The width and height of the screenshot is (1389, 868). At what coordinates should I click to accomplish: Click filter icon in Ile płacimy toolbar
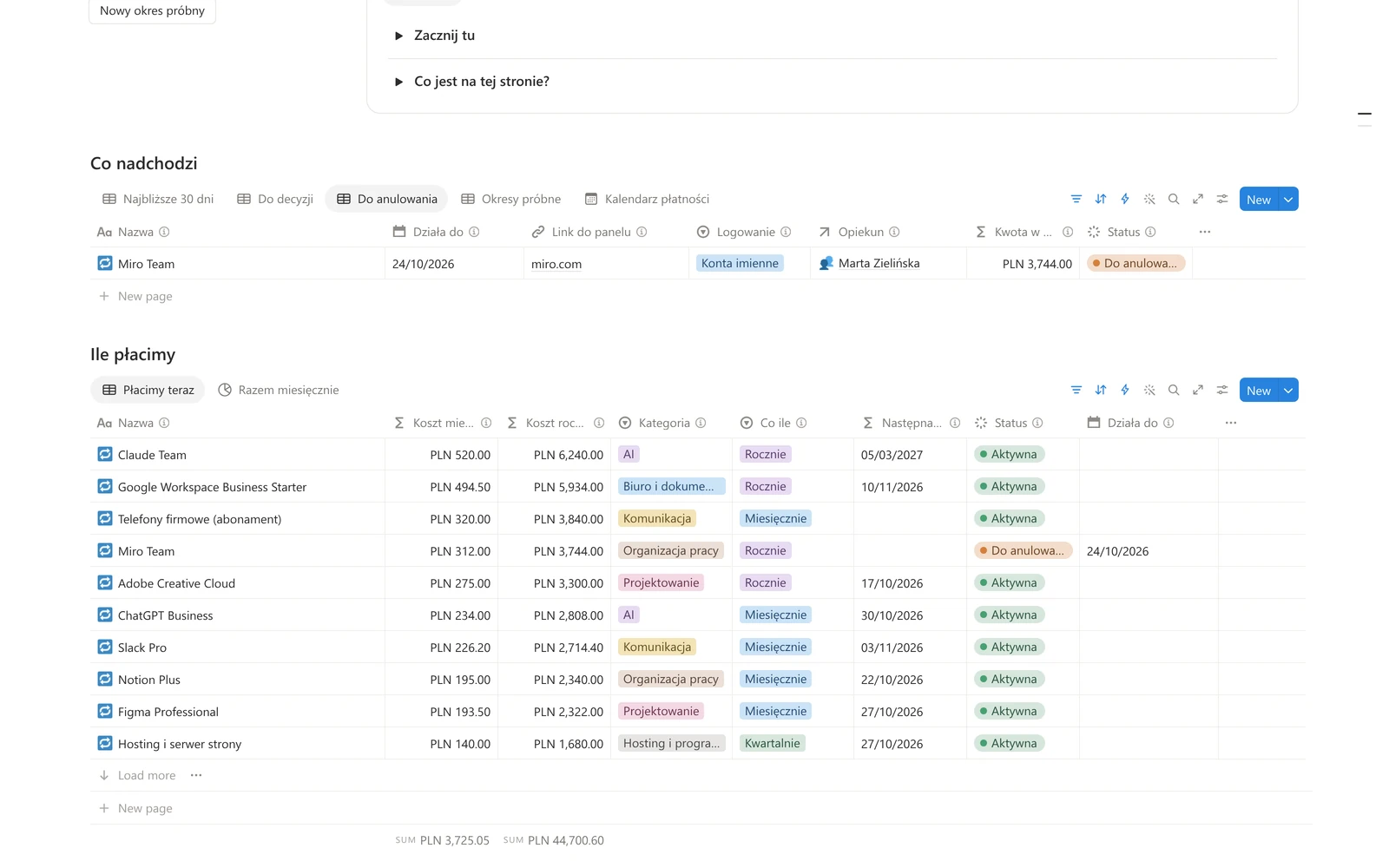click(x=1076, y=390)
